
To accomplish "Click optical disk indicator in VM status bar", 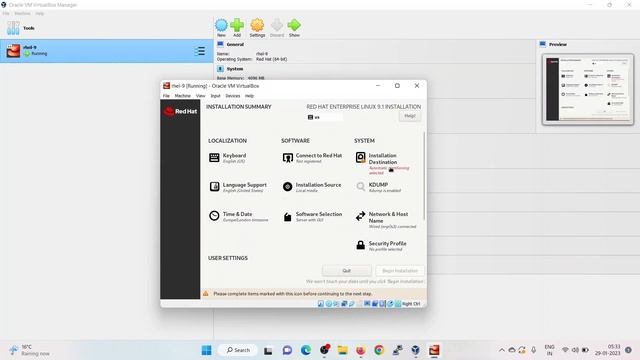I will tap(328, 304).
